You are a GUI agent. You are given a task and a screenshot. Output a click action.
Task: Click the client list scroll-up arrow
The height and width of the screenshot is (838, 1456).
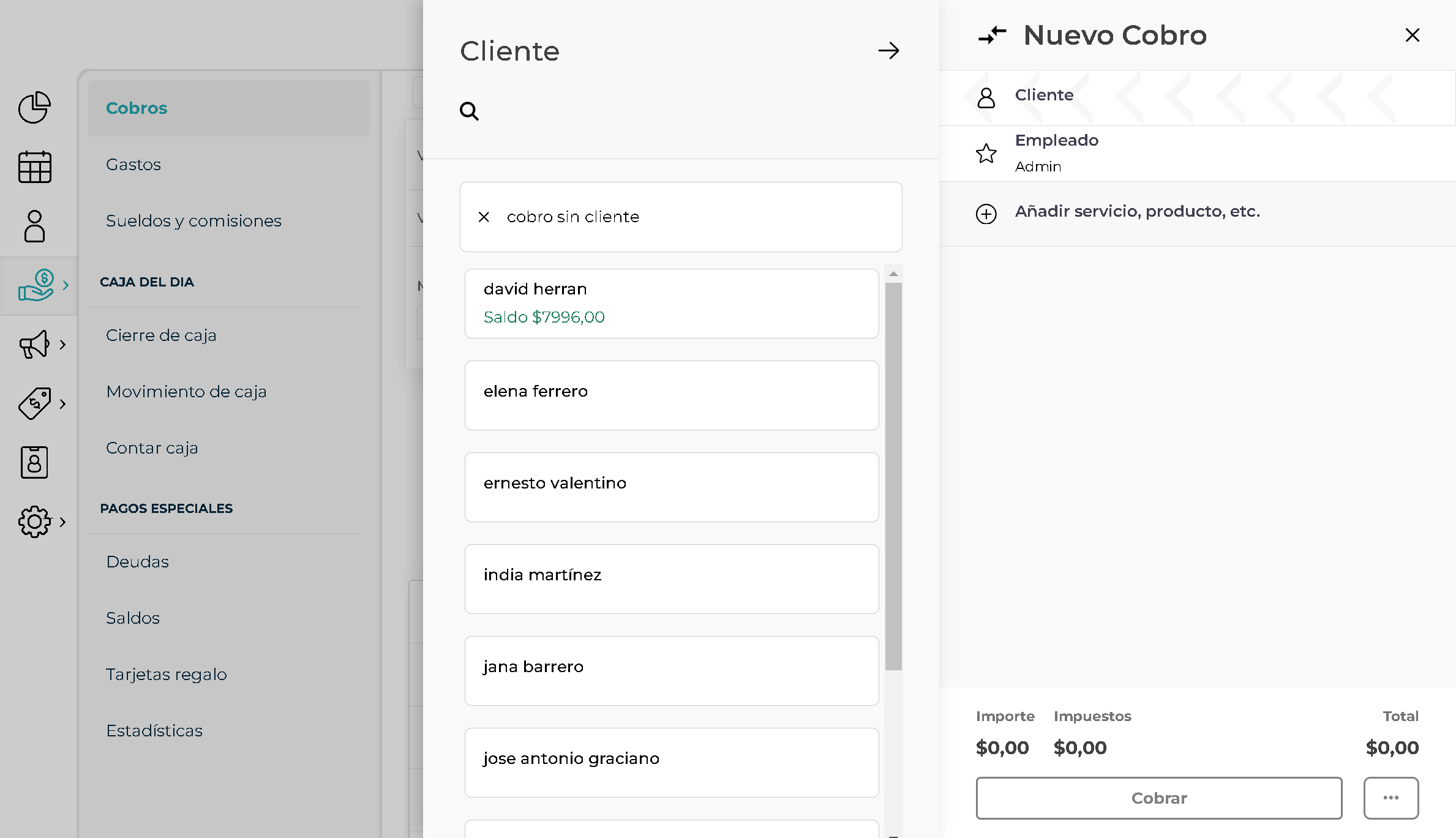point(894,274)
